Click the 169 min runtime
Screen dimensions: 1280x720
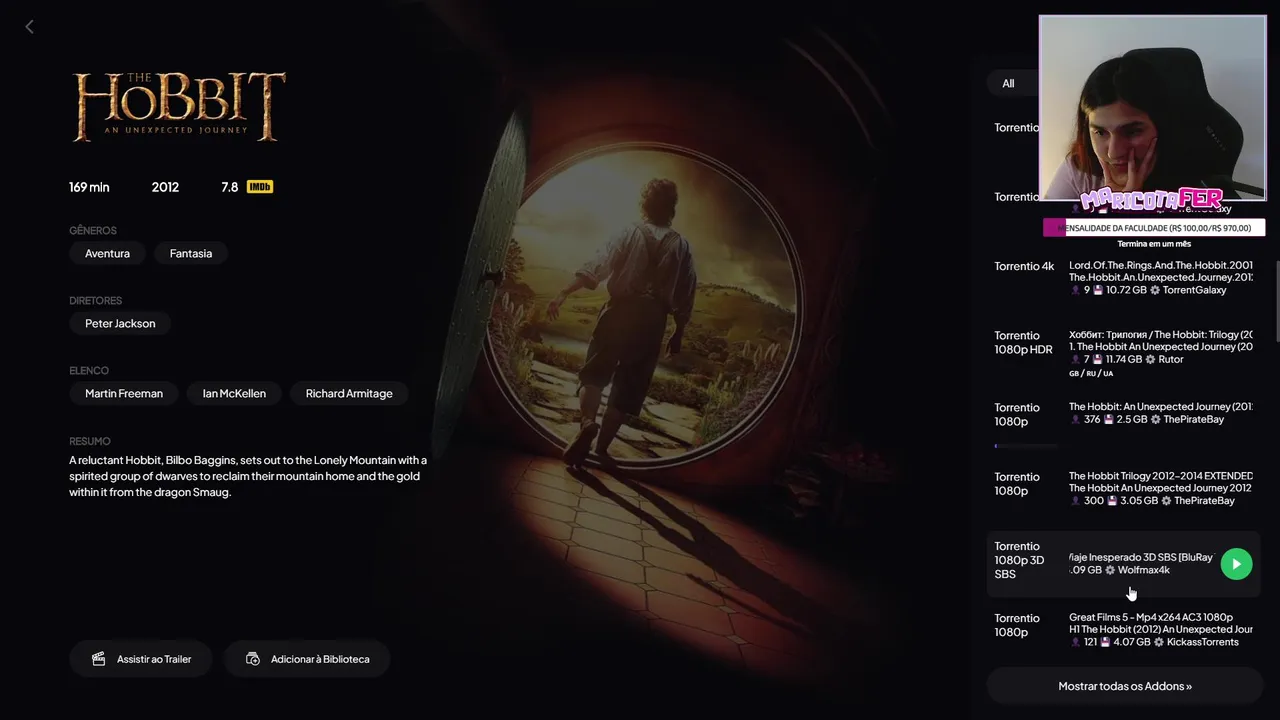click(x=89, y=187)
